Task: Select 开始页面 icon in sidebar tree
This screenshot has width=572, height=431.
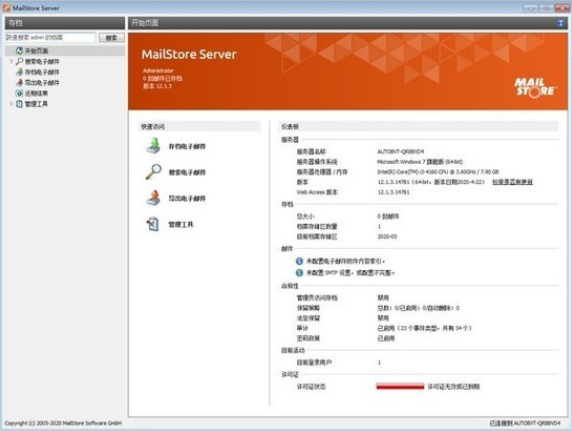Action: coord(19,51)
